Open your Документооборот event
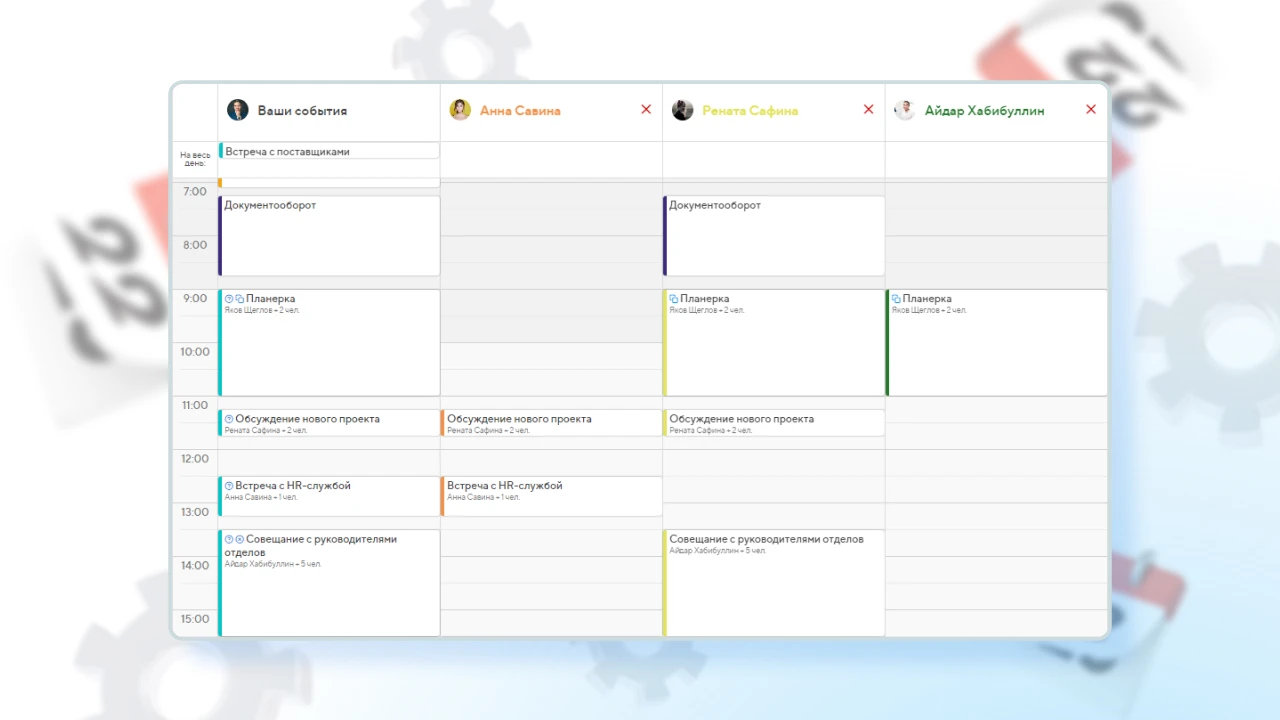This screenshot has width=1280, height=720. pos(329,236)
